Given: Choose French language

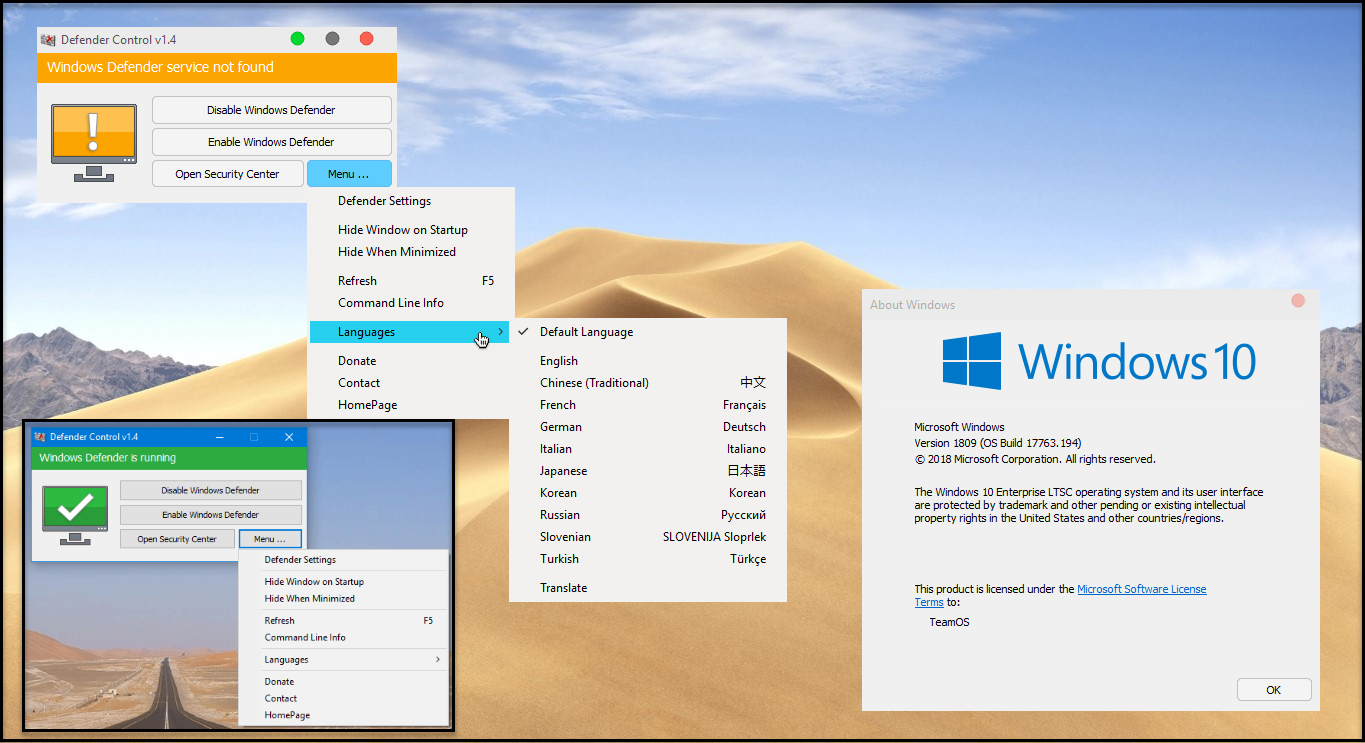Looking at the screenshot, I should (x=648, y=405).
